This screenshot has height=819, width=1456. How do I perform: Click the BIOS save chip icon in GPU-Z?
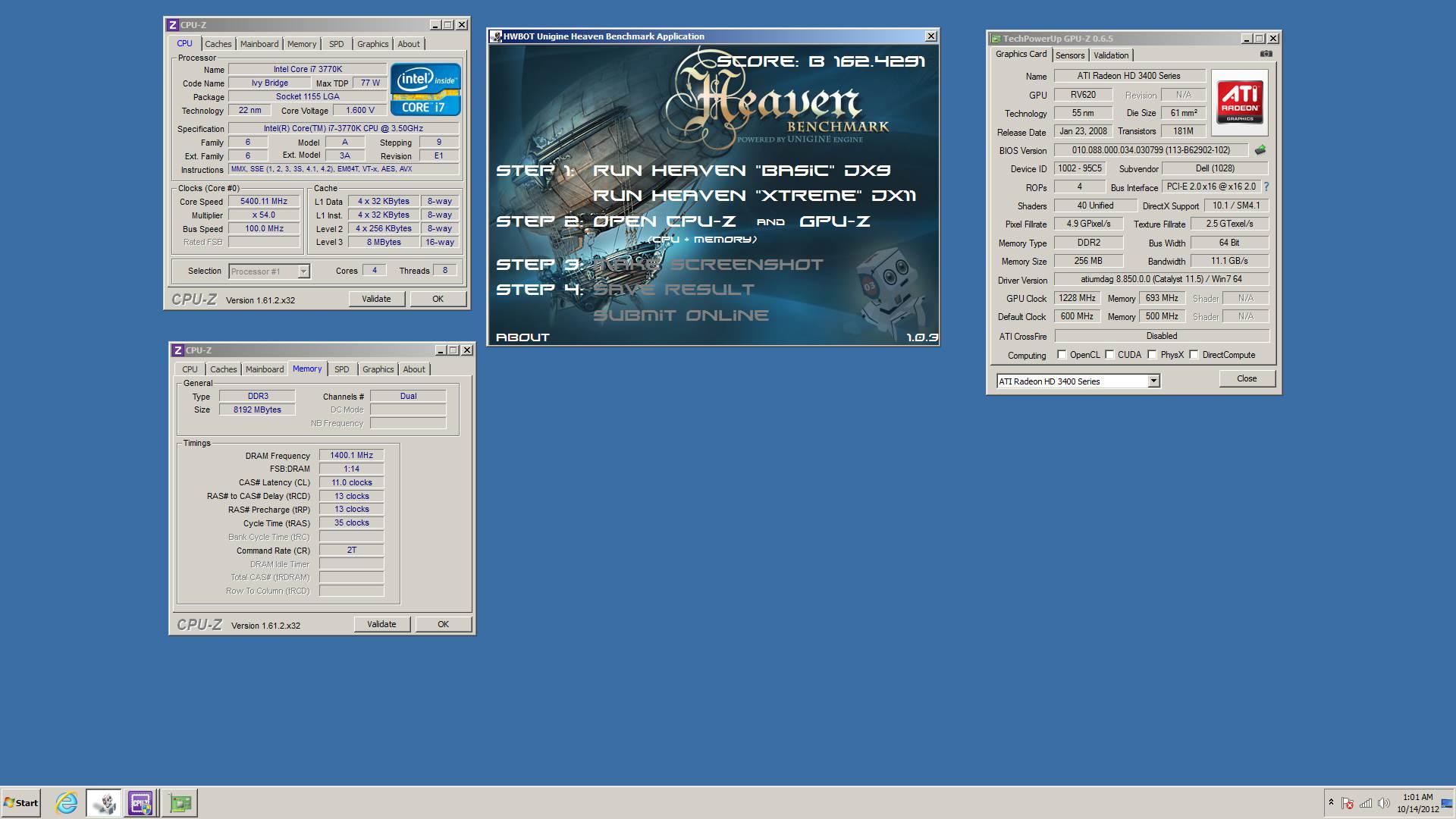[x=1260, y=150]
